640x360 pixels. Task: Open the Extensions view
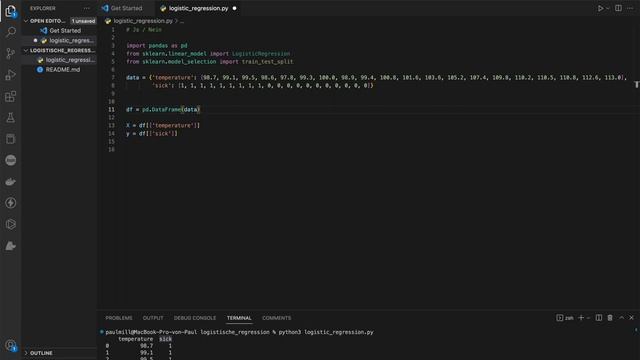11,97
